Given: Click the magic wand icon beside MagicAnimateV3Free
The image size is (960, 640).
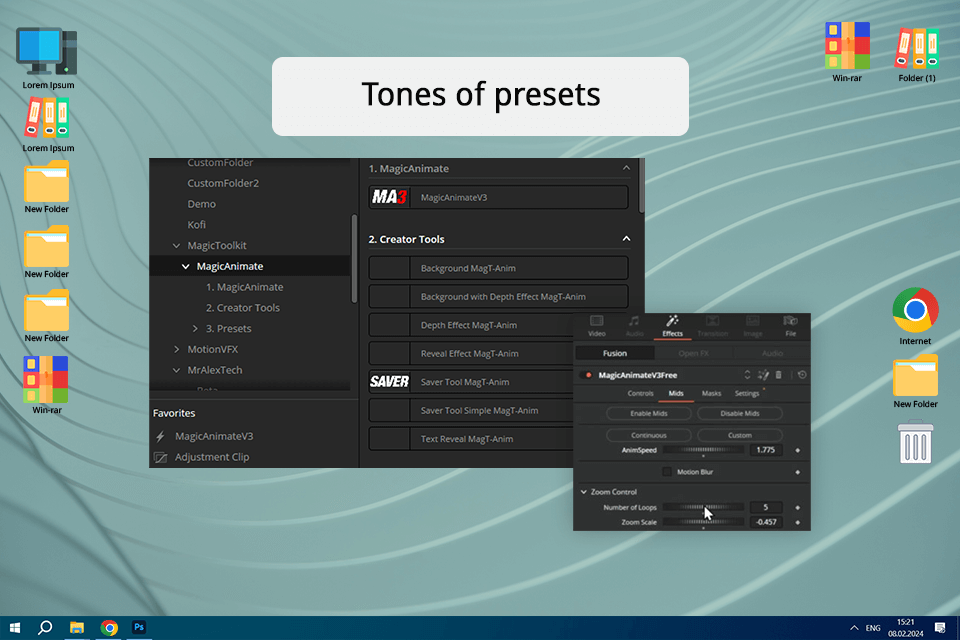Looking at the screenshot, I should pos(763,375).
